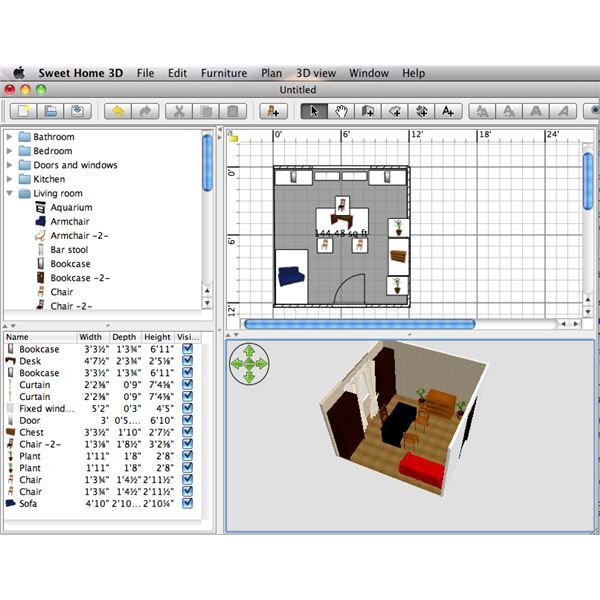600x600 pixels.
Task: Select Armchair -2- in the catalog
Action: click(x=79, y=236)
